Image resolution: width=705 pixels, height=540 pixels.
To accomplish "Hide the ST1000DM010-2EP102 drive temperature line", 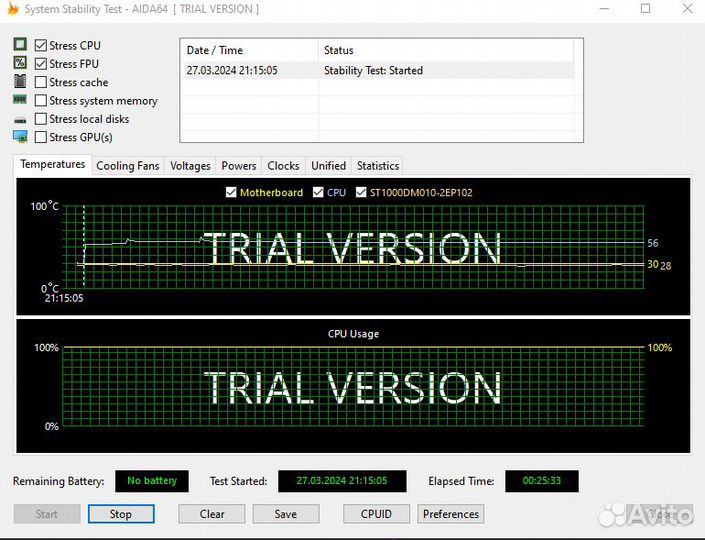I will tap(361, 193).
